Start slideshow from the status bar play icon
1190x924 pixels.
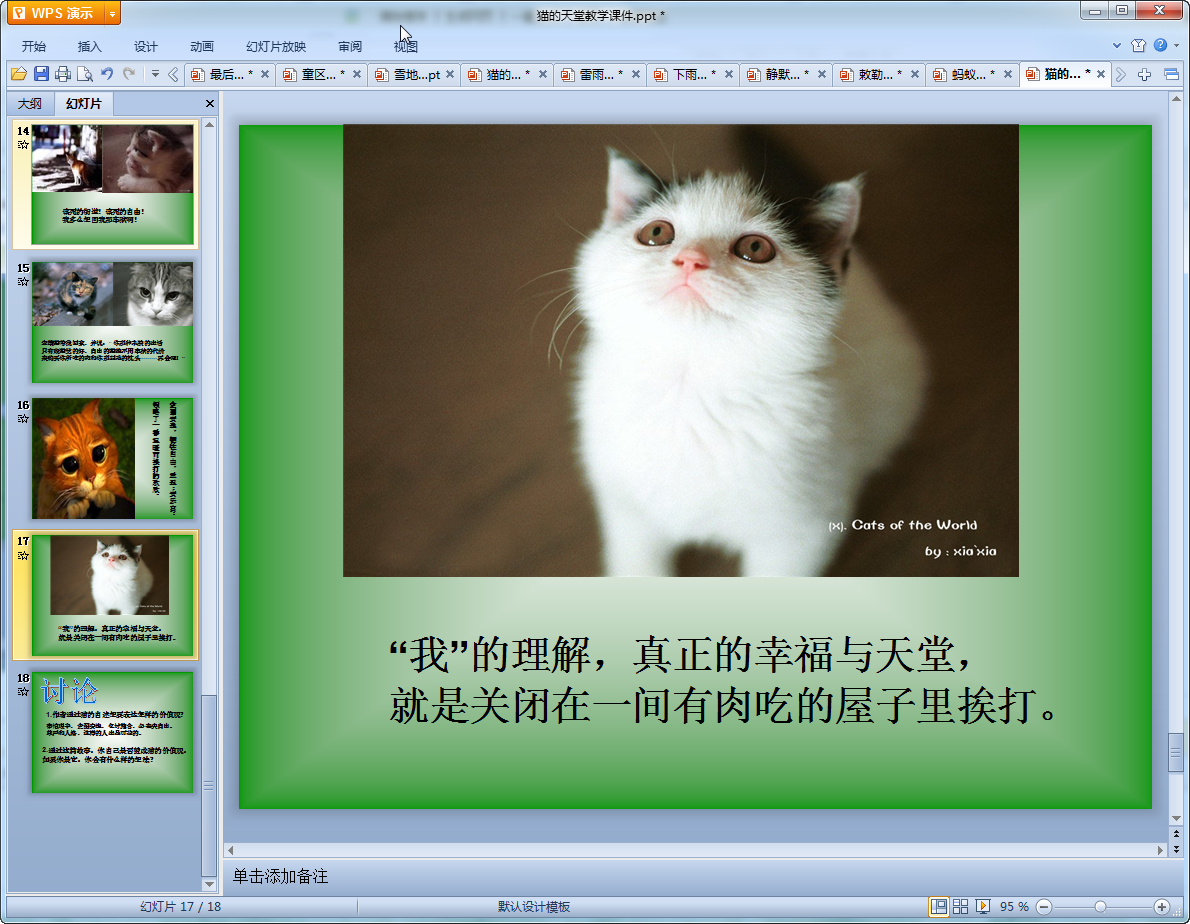click(x=983, y=907)
